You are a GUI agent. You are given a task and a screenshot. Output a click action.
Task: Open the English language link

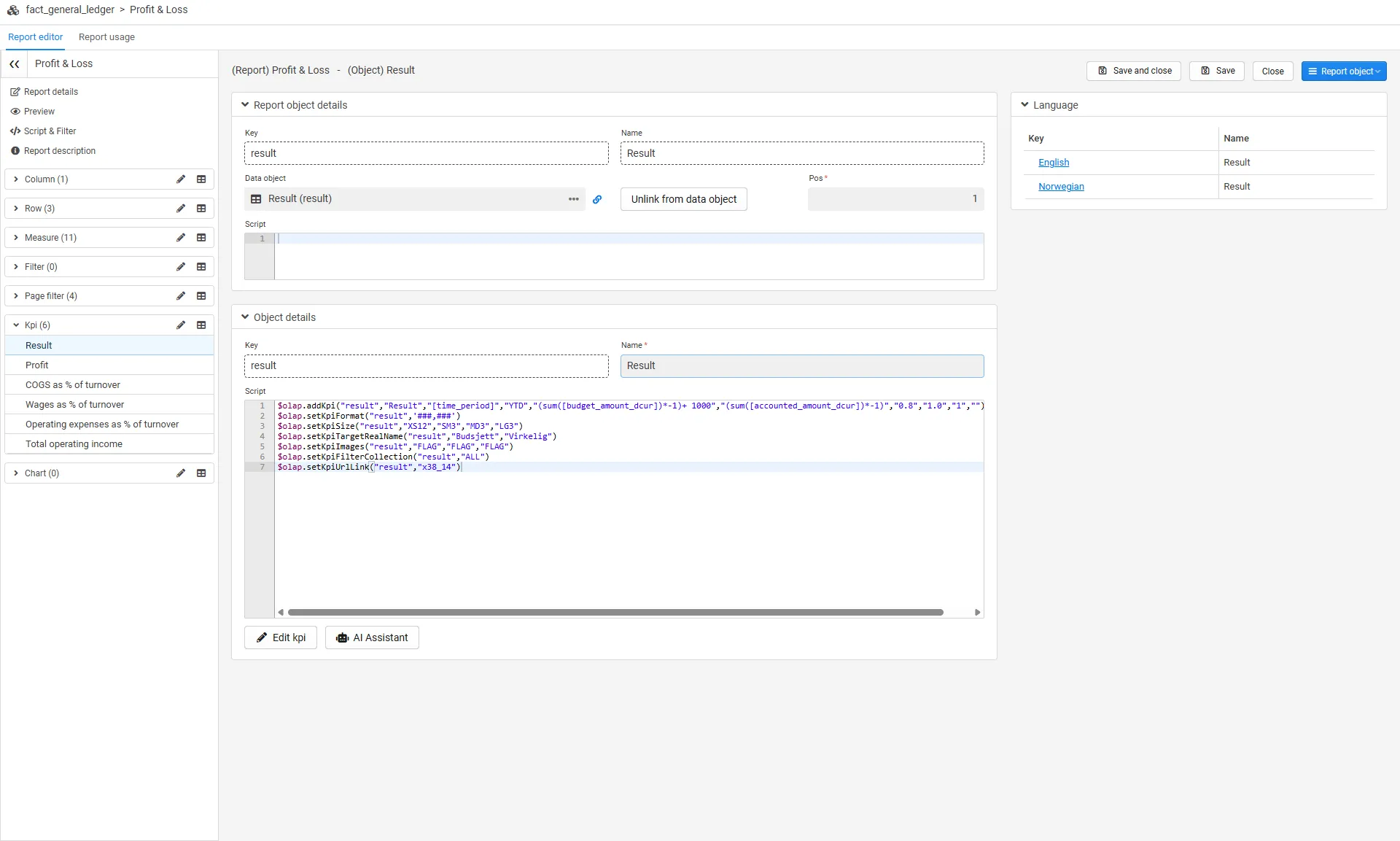click(x=1054, y=163)
